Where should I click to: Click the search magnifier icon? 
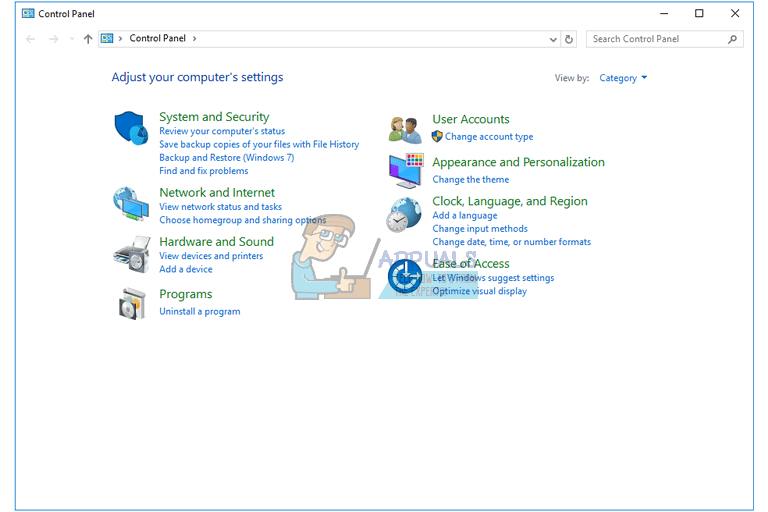tap(732, 39)
